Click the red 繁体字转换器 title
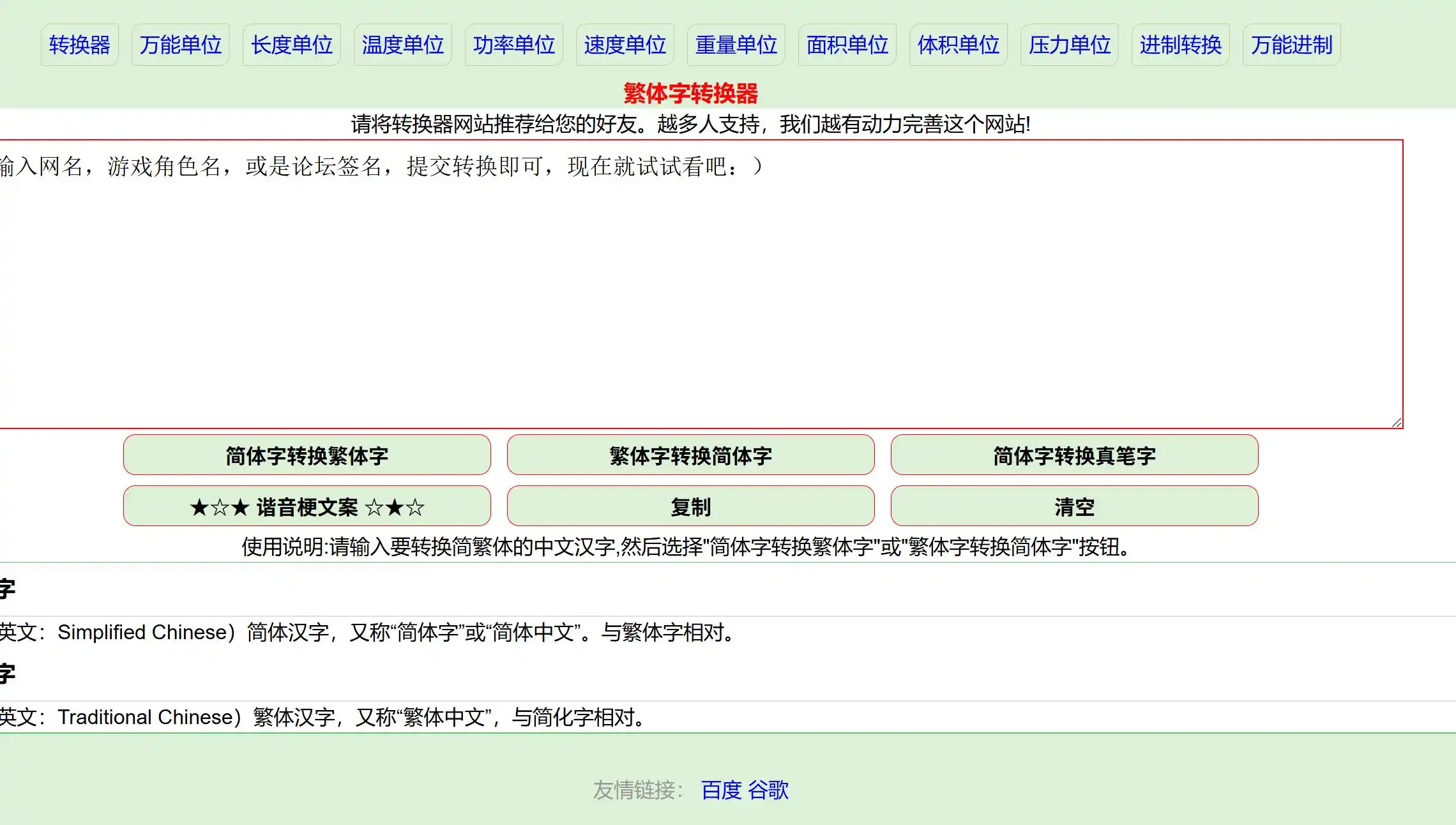 pos(690,94)
